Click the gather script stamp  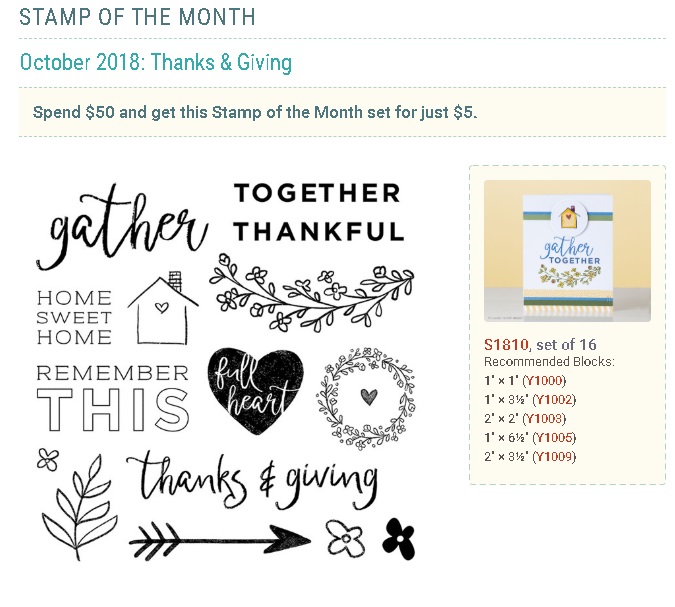point(122,227)
